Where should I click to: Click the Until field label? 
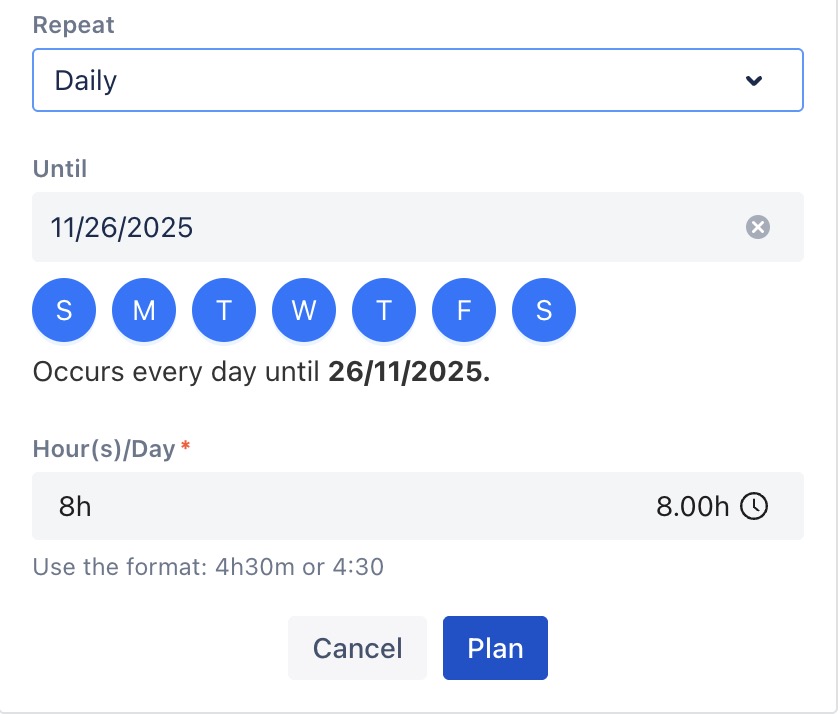point(60,169)
